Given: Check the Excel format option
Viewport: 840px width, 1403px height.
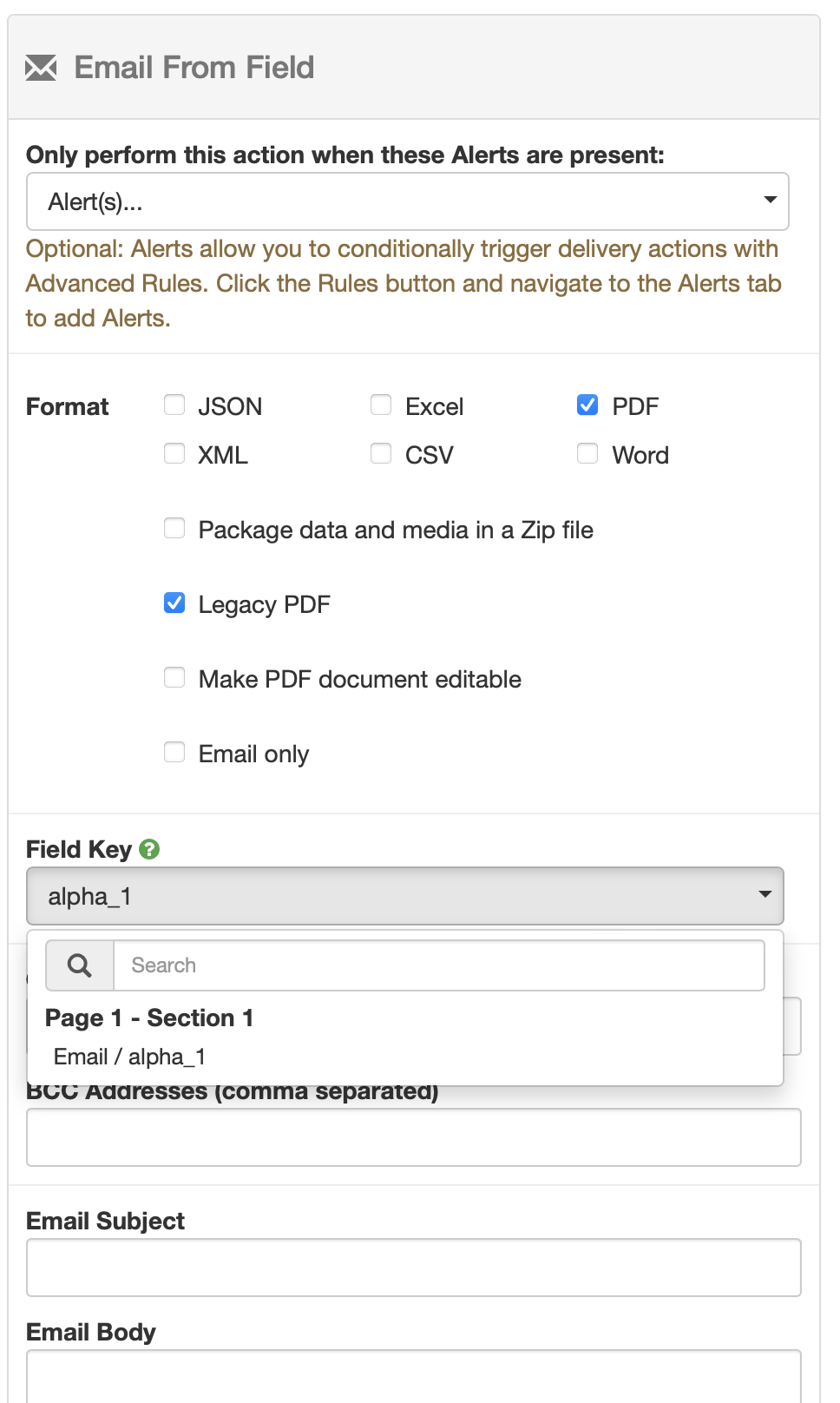Looking at the screenshot, I should (381, 405).
